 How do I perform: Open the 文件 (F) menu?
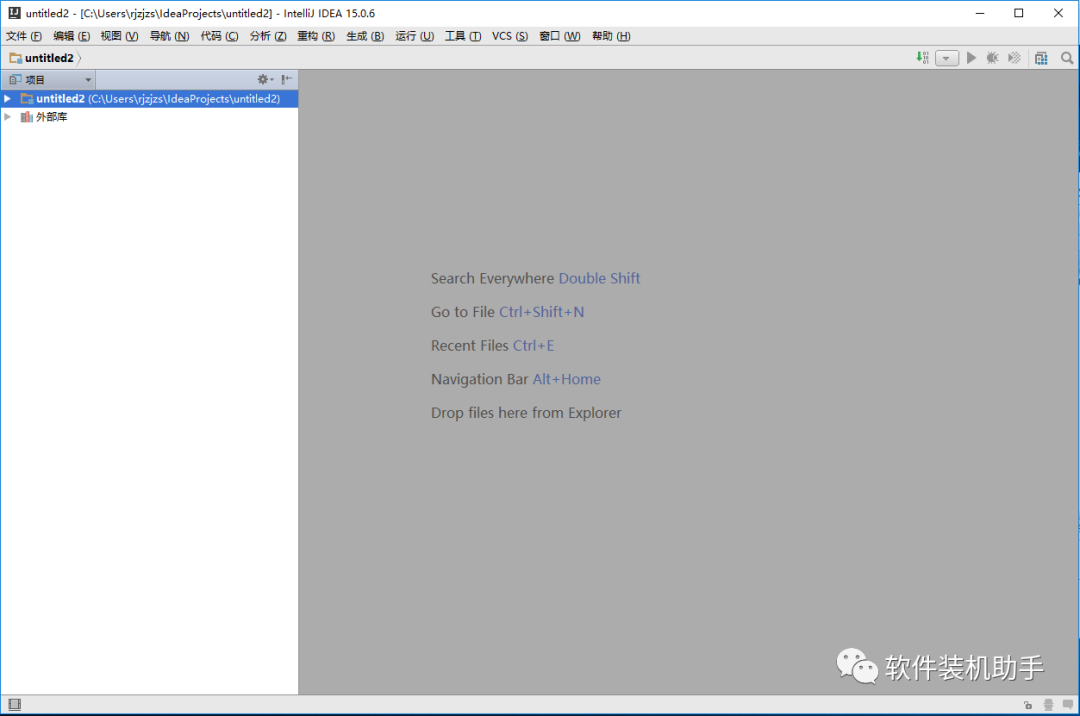point(24,36)
